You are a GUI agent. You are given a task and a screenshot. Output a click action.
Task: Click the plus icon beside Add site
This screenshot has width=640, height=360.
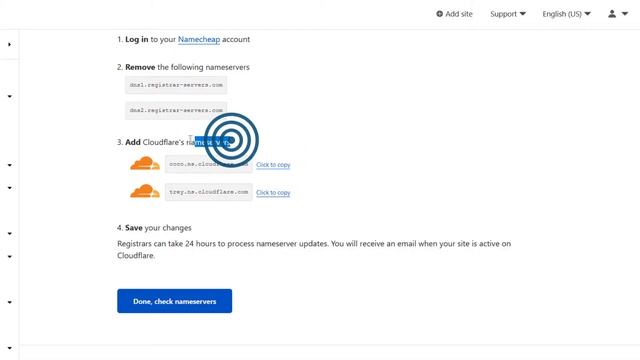click(439, 14)
